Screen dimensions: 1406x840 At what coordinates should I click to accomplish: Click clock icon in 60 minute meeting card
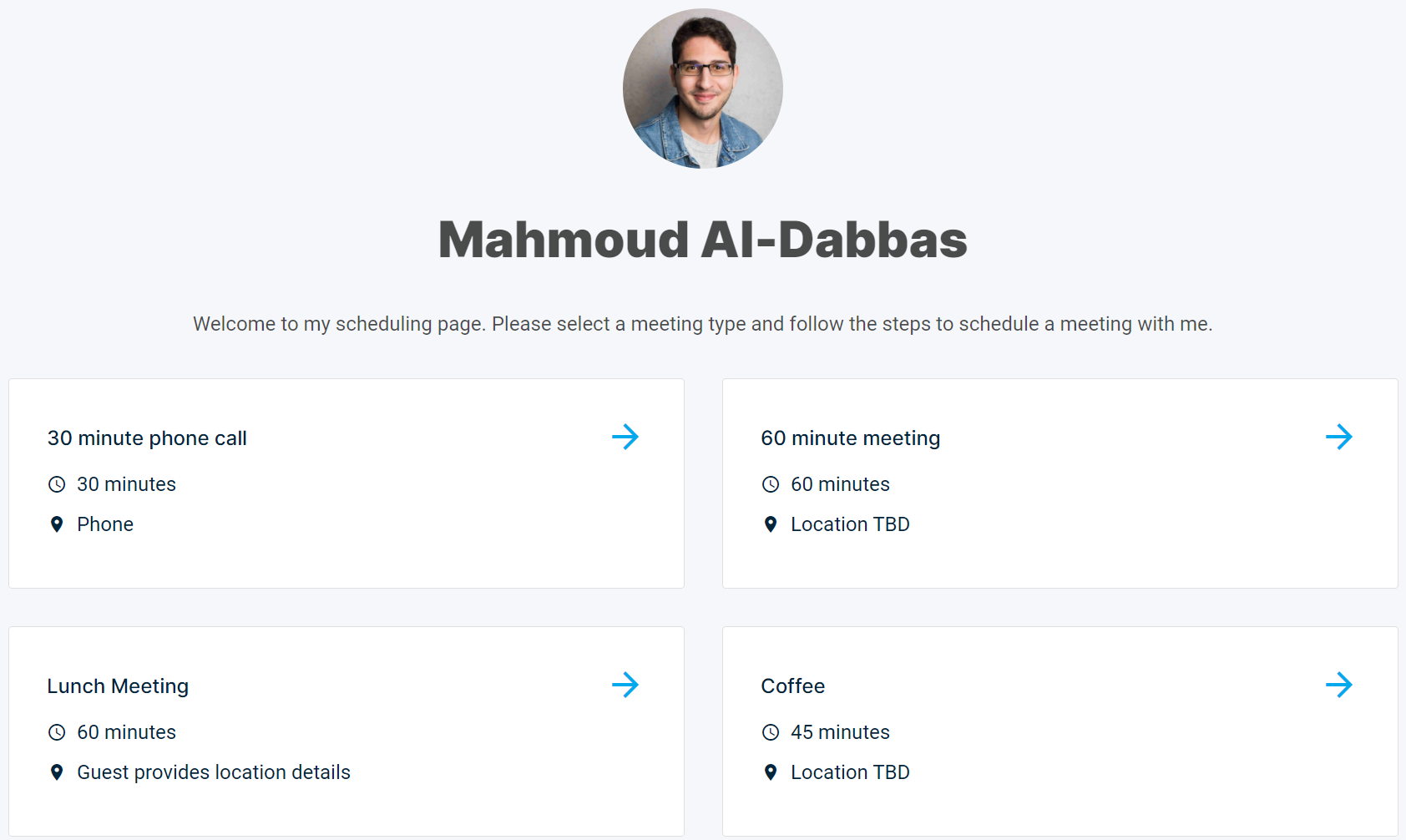click(771, 484)
